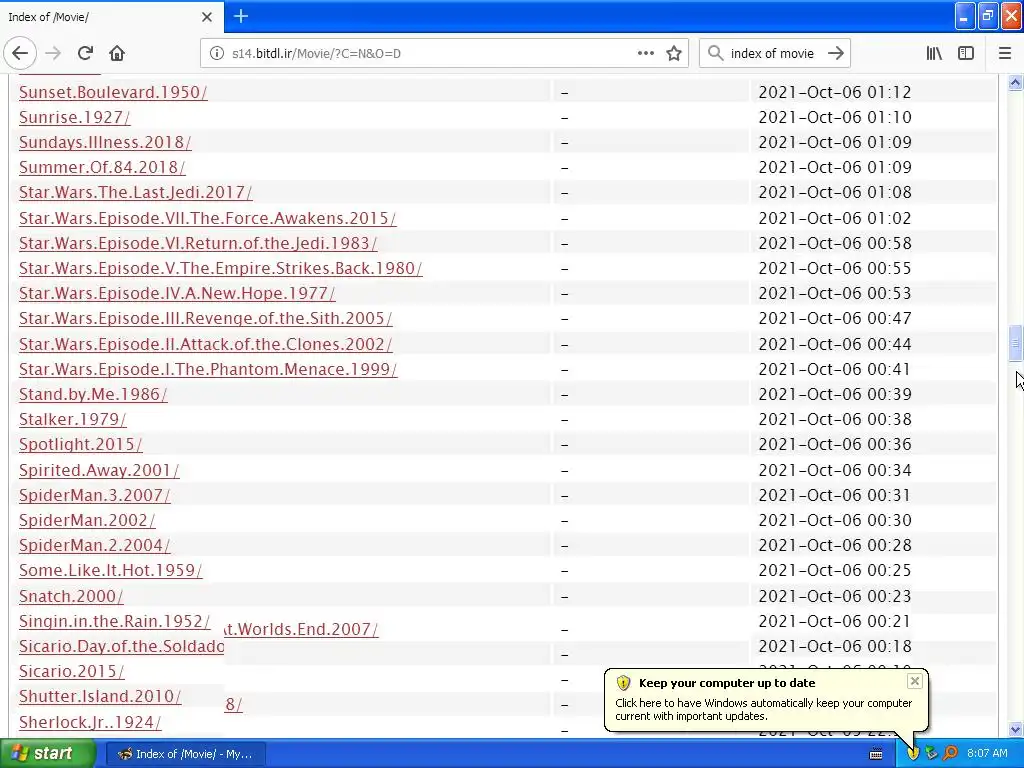Open Sherlock.Jr..1924 folder link
Screen dimensions: 1024x768
click(90, 722)
